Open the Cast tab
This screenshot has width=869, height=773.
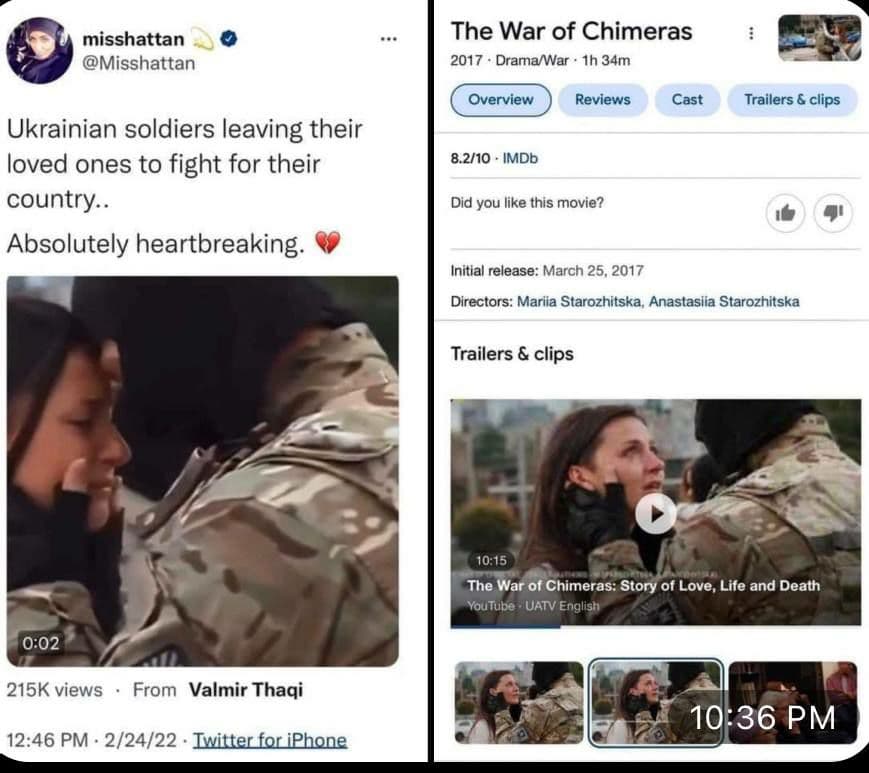tap(687, 100)
